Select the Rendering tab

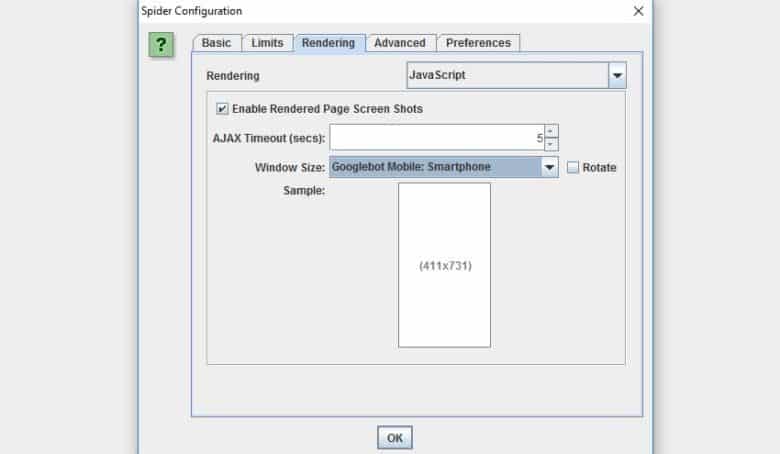pos(328,43)
